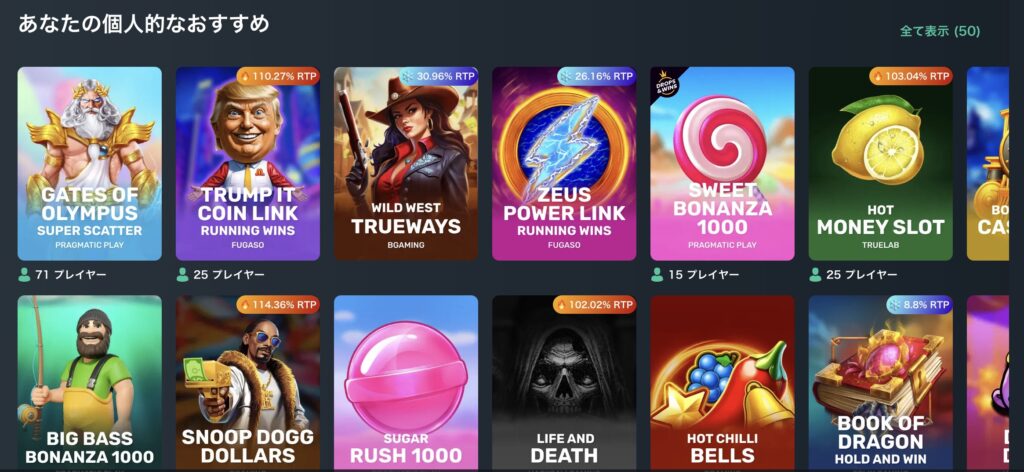Viewport: 1024px width, 472px height.
Task: Open Snoop Dogg Dollars slot
Action: coord(248,383)
